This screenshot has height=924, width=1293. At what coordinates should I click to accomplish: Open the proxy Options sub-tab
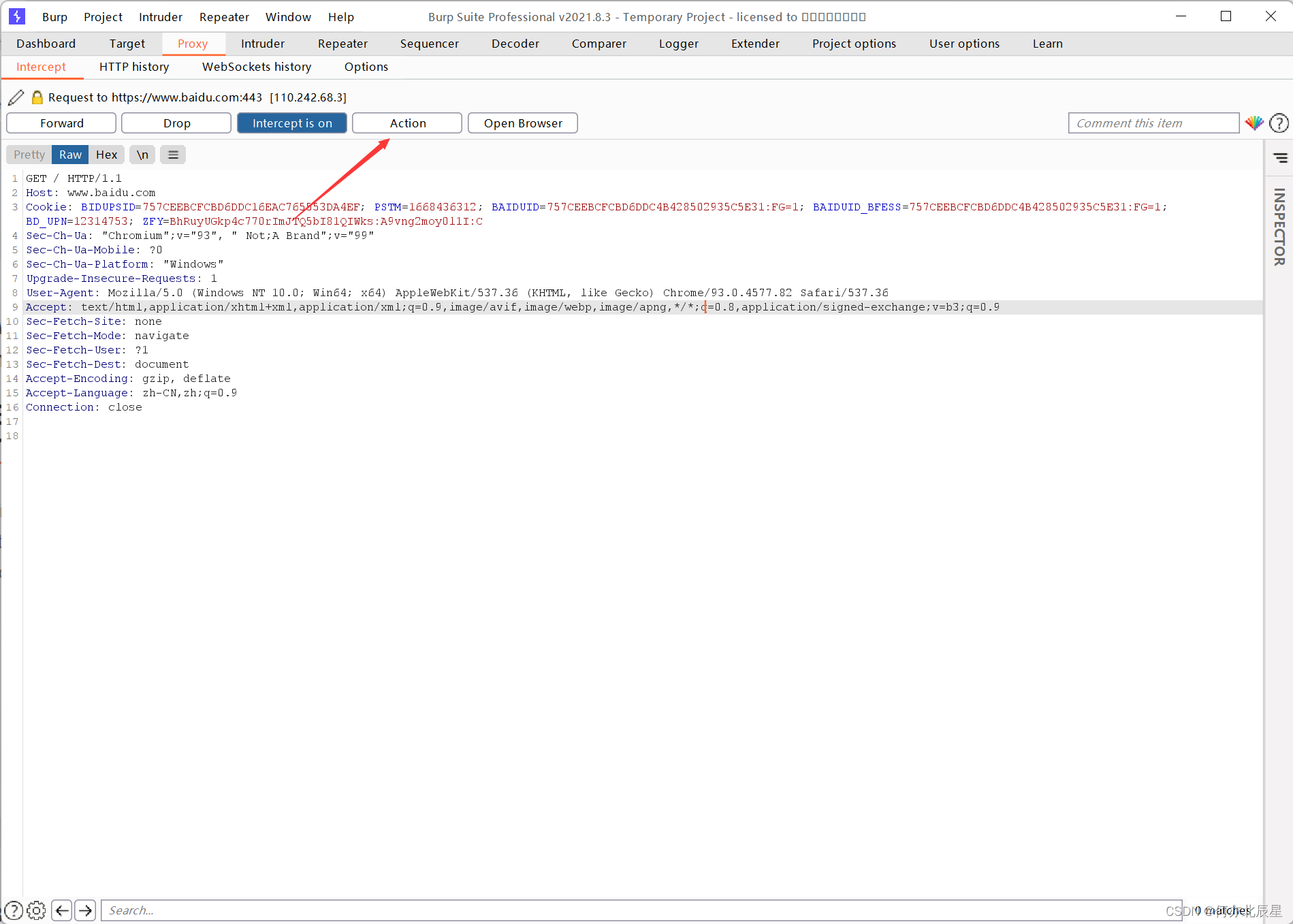(366, 67)
